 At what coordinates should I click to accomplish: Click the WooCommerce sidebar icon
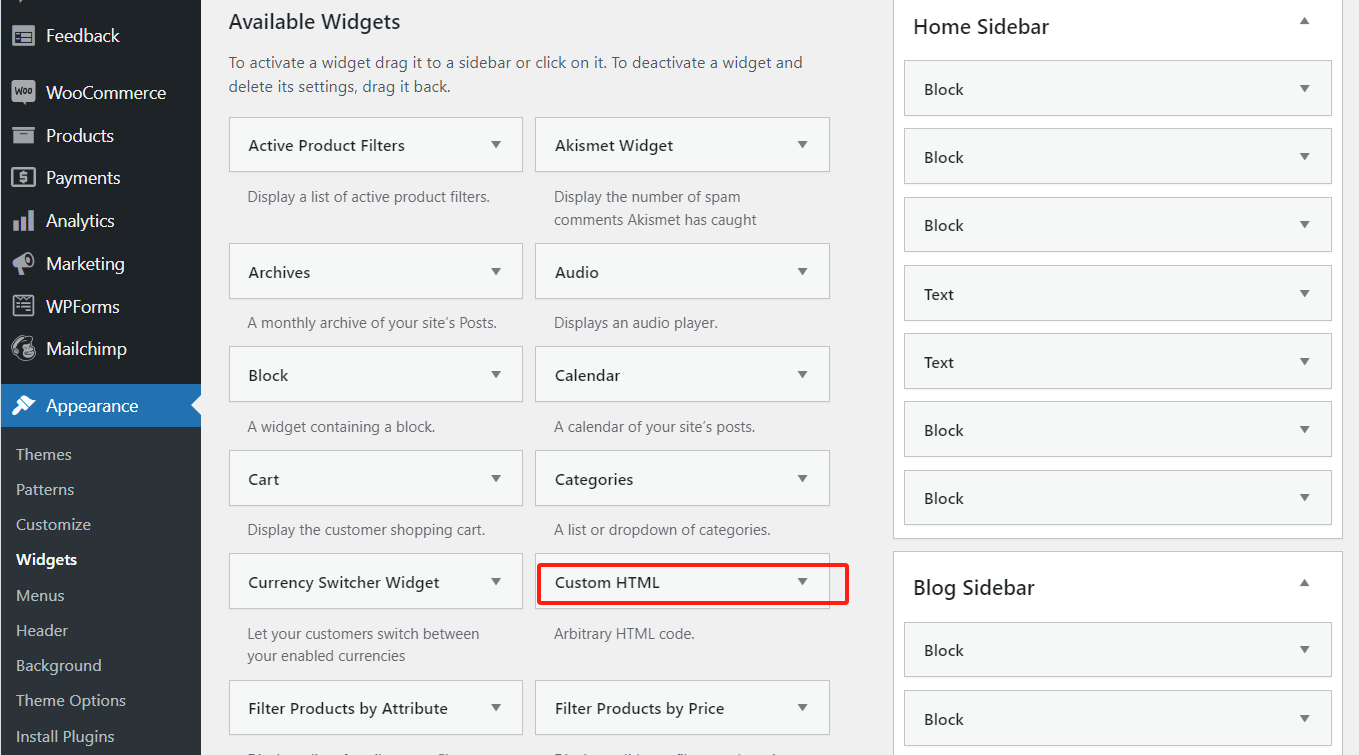click(22, 92)
